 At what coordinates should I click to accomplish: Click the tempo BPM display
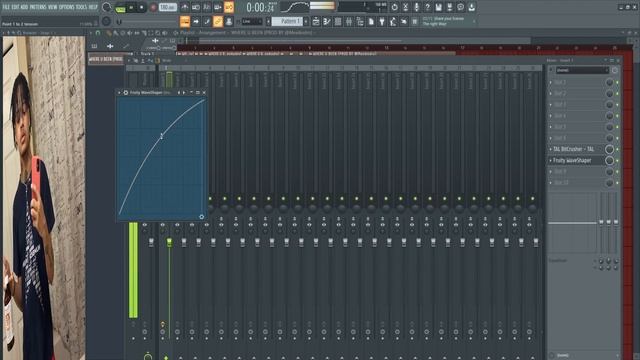168,7
